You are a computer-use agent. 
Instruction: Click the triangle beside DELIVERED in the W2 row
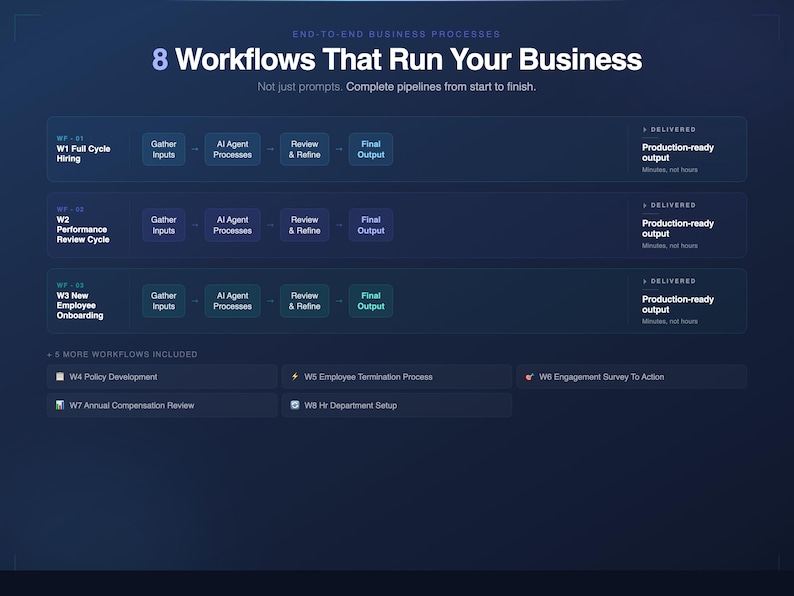(x=645, y=205)
